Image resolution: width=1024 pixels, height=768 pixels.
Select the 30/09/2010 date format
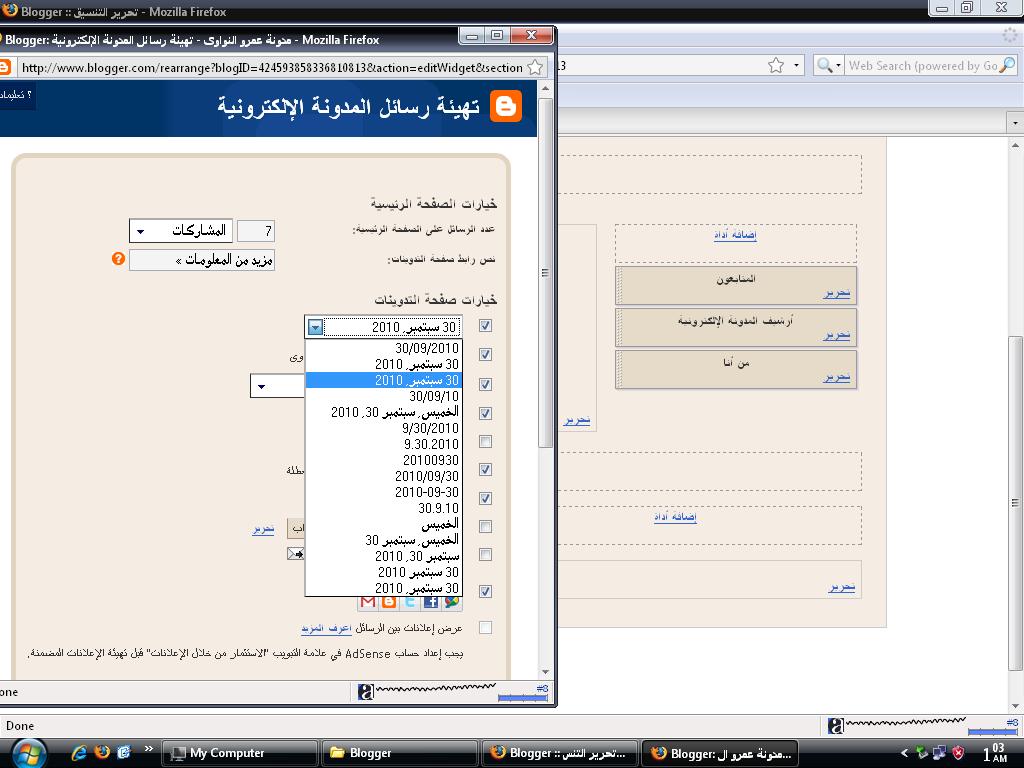(384, 348)
